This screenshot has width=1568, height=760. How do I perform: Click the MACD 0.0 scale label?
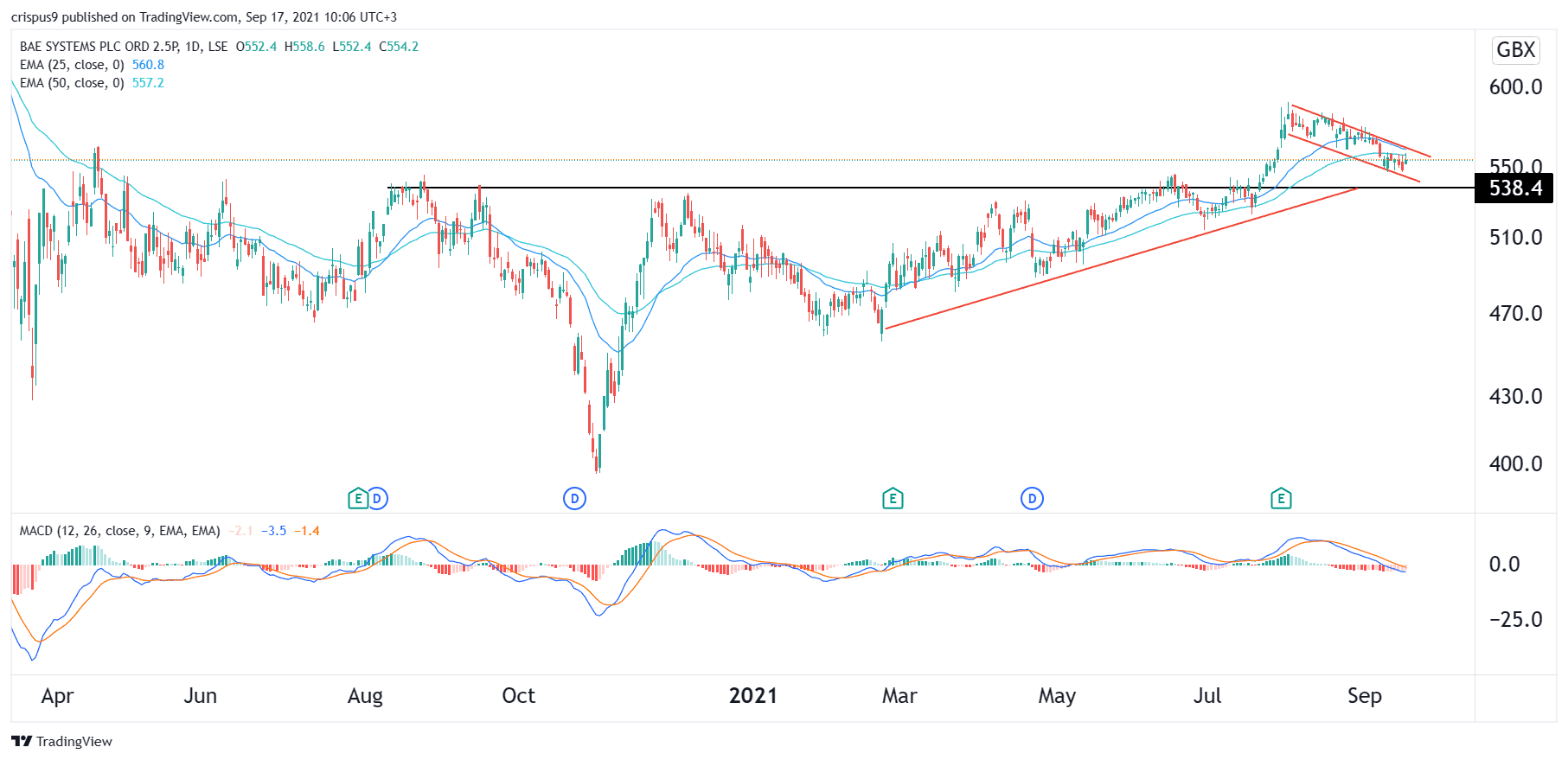click(1504, 565)
